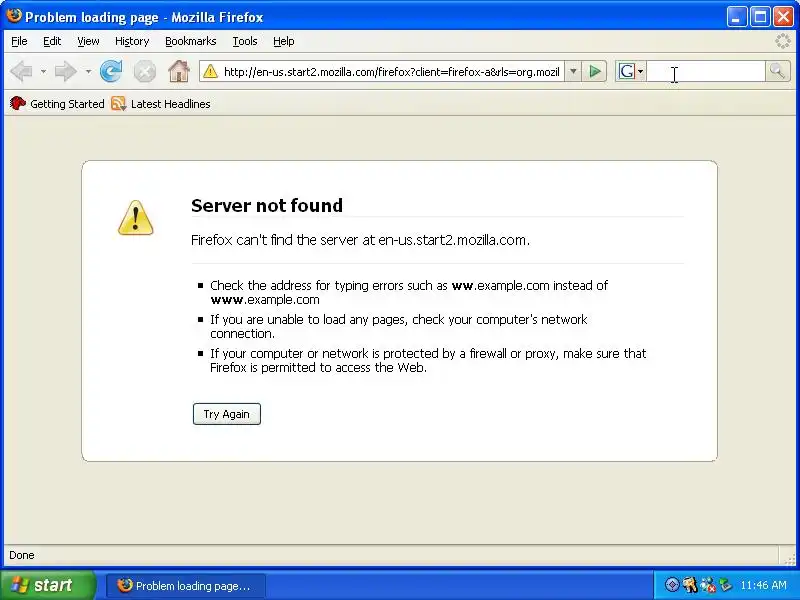Close the Firefox window
Viewport: 800px width, 600px height.
(783, 17)
